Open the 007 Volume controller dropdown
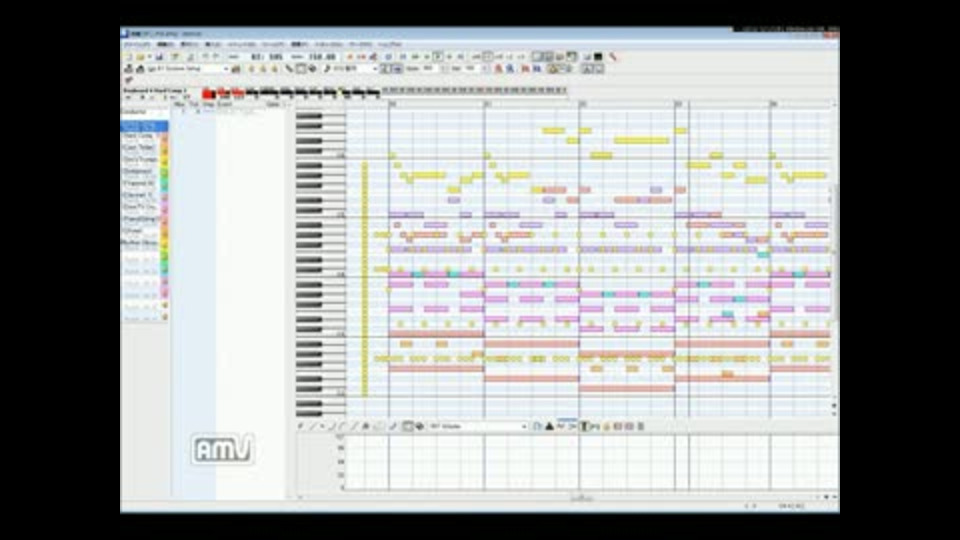Screen dimensions: 960x540 (x=479, y=426)
